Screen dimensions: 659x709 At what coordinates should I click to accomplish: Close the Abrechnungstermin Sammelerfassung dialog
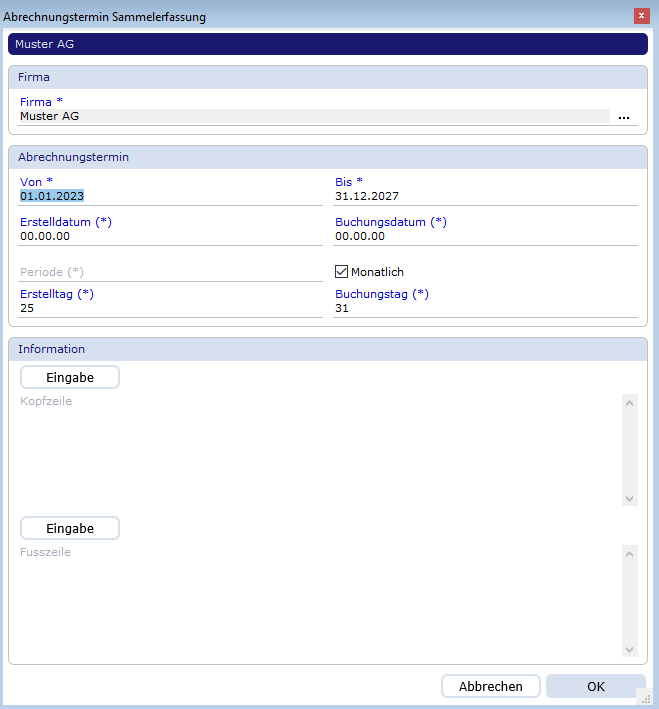[x=640, y=16]
